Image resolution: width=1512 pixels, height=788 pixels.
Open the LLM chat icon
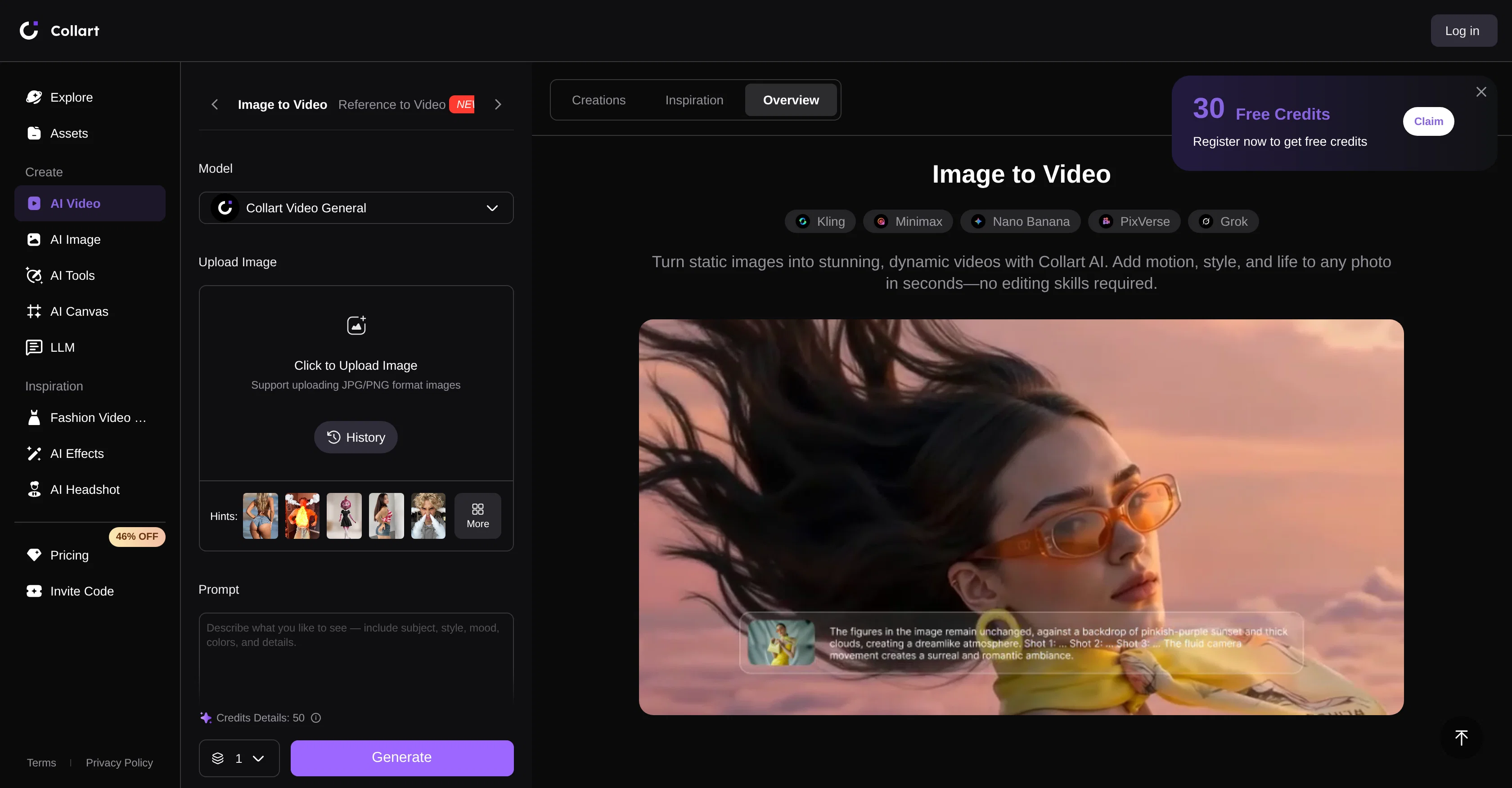coord(34,347)
